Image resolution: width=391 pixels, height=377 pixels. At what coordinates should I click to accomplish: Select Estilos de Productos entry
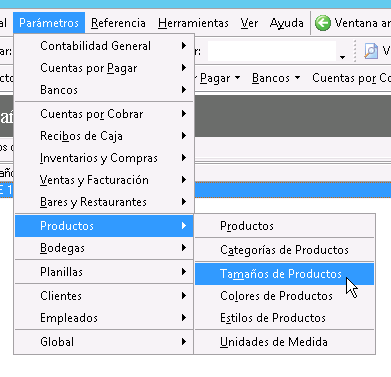coord(284,318)
